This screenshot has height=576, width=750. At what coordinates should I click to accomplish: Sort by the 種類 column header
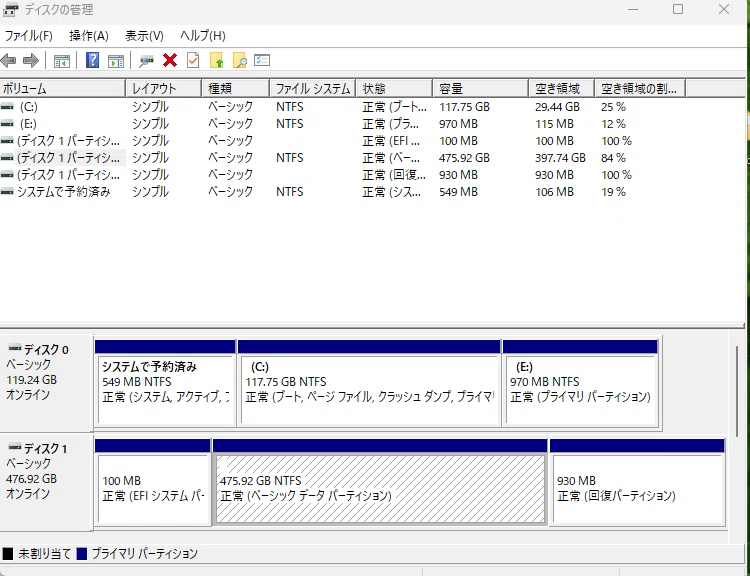tap(235, 89)
